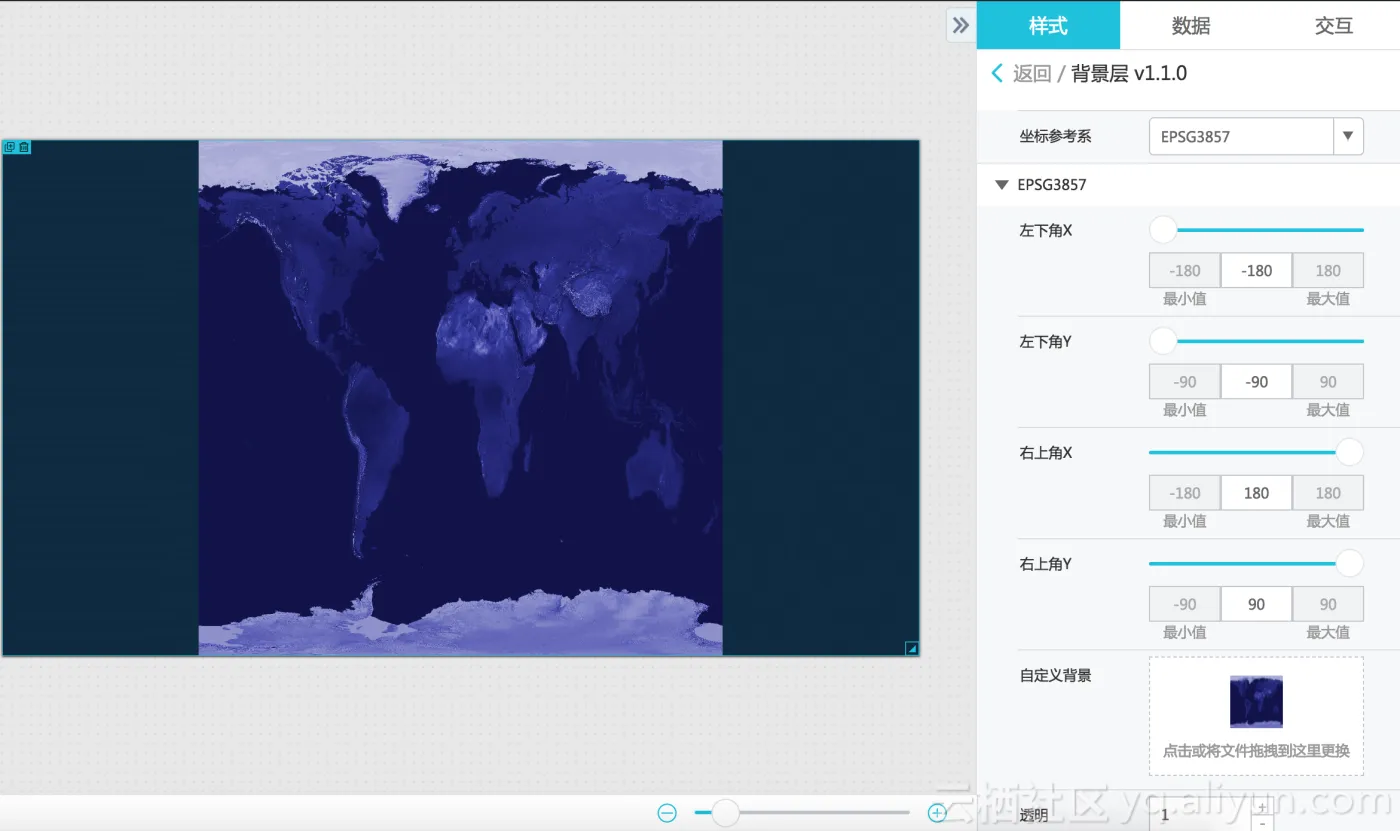
Task: Edit the 右上角X value field 180
Action: tap(1256, 492)
